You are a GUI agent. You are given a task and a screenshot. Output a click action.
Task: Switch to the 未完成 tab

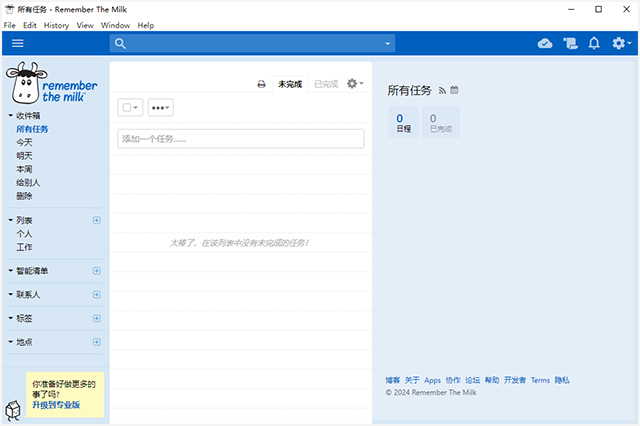(290, 84)
